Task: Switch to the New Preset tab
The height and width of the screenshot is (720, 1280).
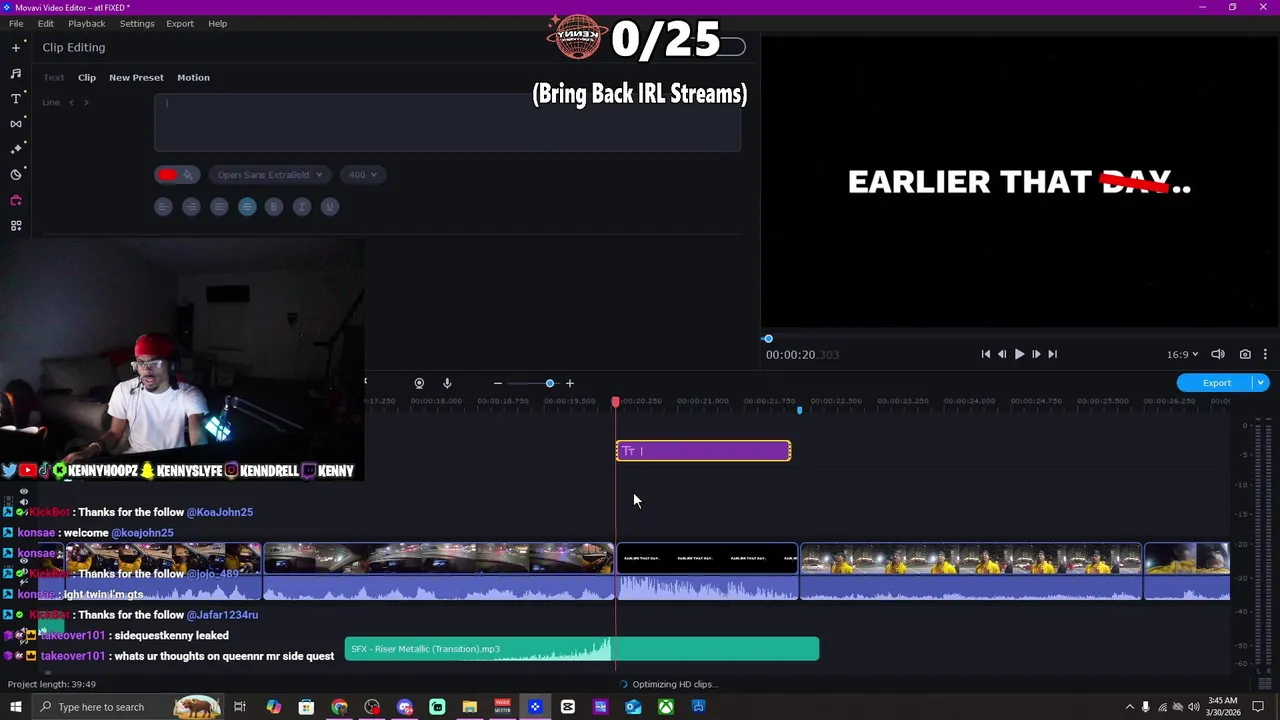Action: 136,77
